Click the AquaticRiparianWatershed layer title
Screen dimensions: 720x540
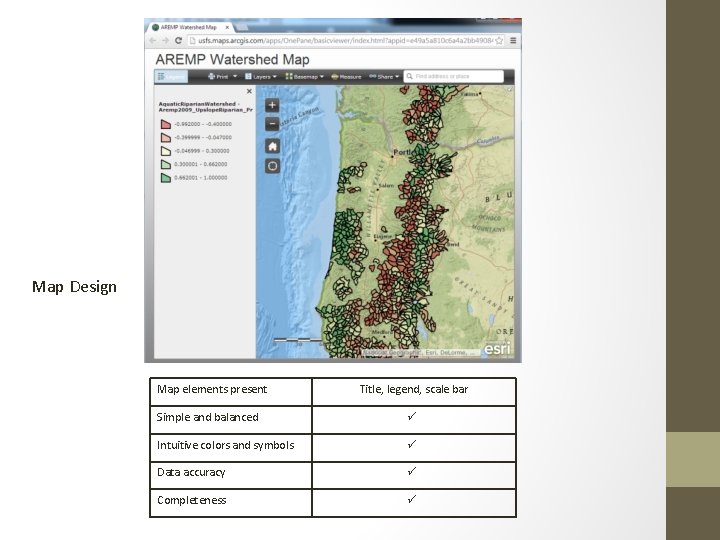(x=205, y=107)
